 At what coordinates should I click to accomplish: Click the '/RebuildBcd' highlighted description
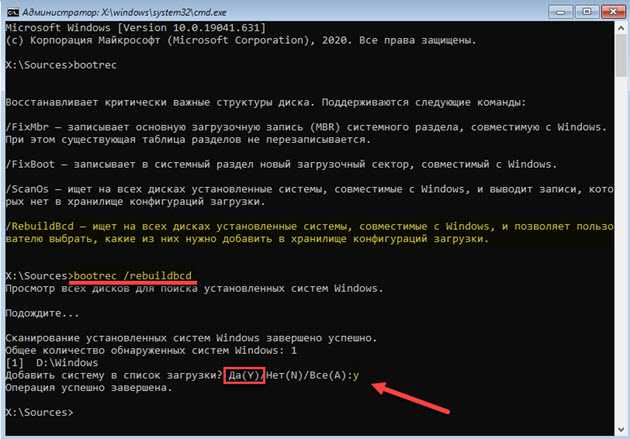[x=309, y=227]
